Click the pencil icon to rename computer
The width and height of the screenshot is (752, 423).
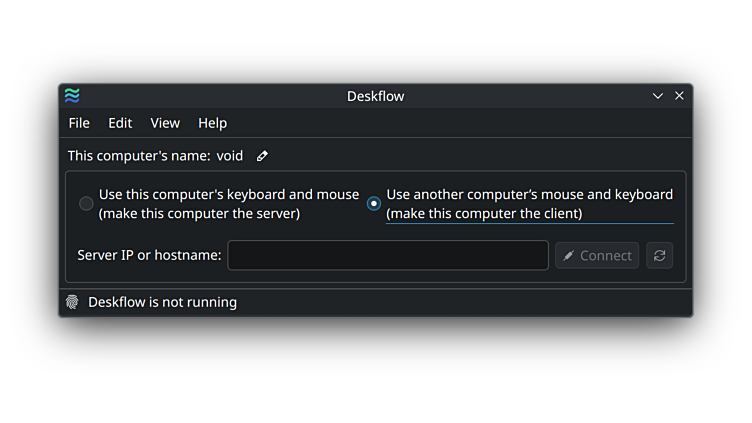[262, 156]
